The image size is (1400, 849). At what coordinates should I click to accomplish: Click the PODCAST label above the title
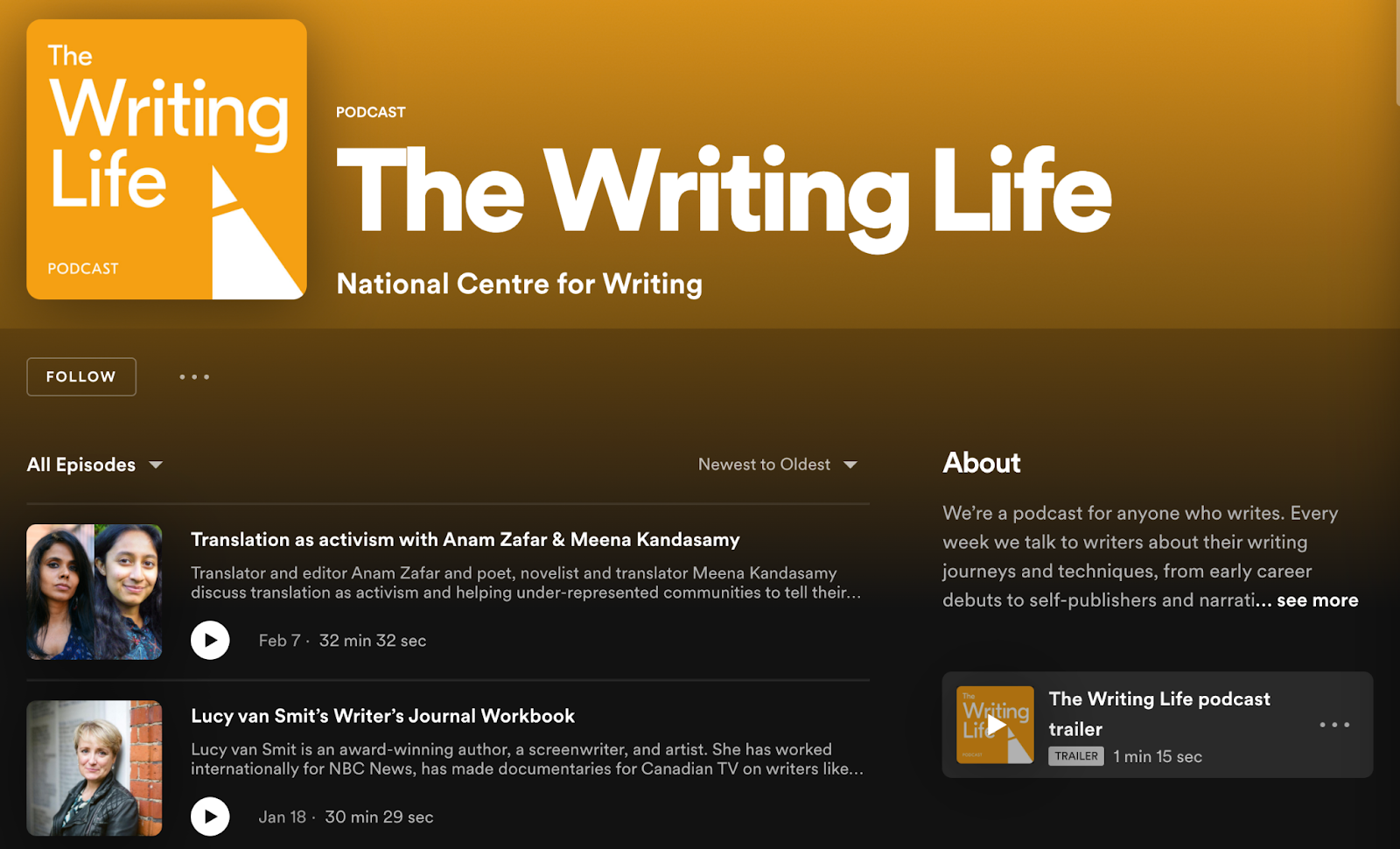(371, 112)
